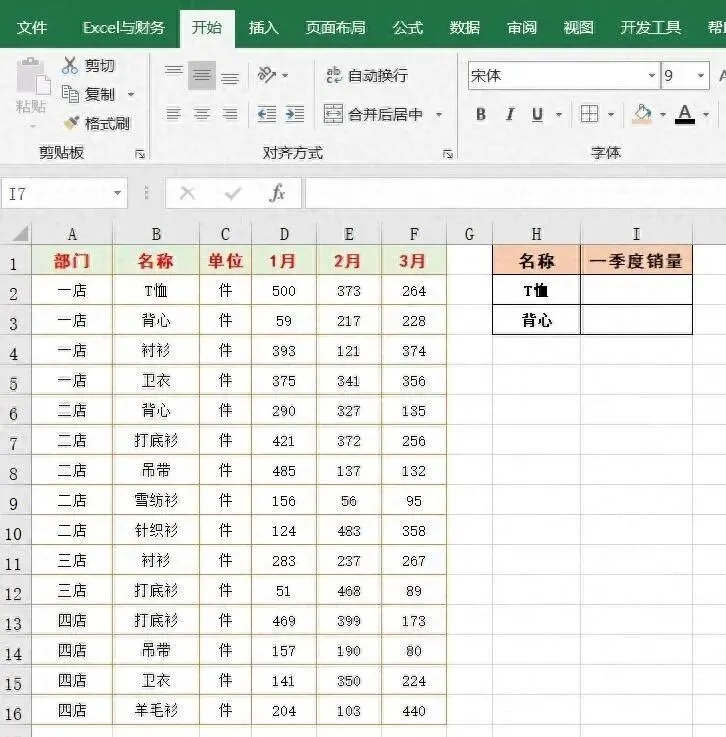
Task: Switch to the 数据 (Data) tab
Action: tap(465, 28)
